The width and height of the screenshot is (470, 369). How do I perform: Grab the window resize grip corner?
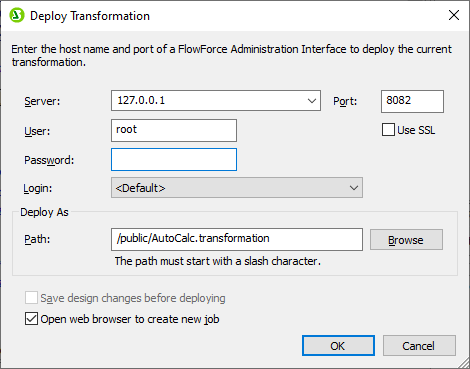464,363
